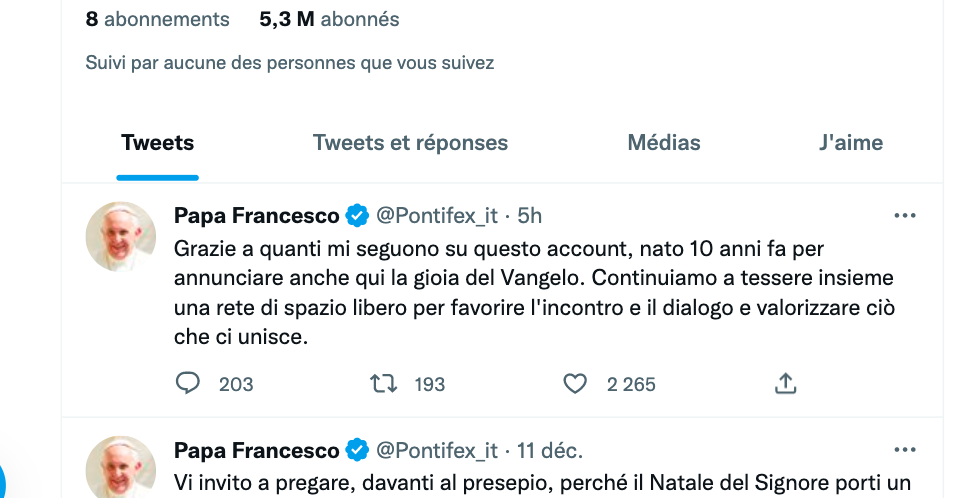
Task: Like the tweet with 2 265 likes
Action: pyautogui.click(x=574, y=383)
